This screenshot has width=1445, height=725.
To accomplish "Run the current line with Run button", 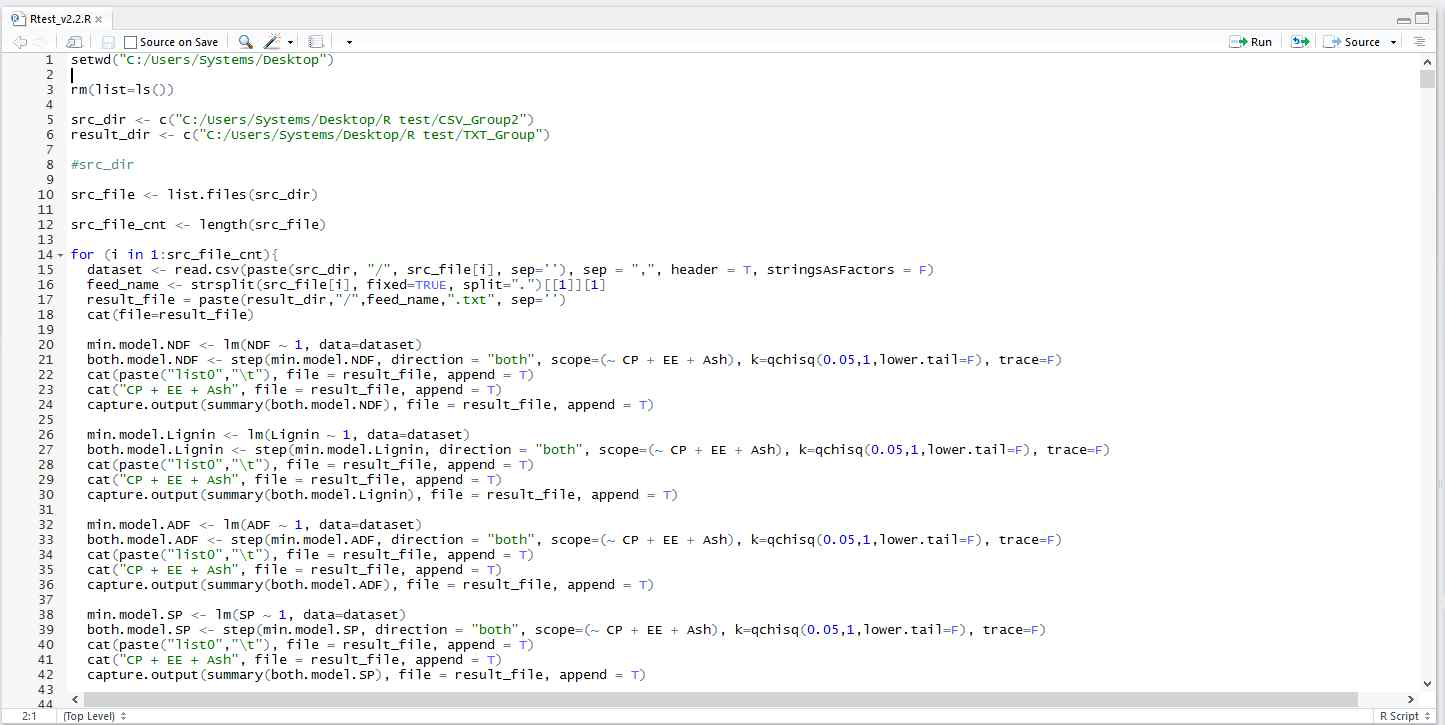I will click(x=1251, y=42).
